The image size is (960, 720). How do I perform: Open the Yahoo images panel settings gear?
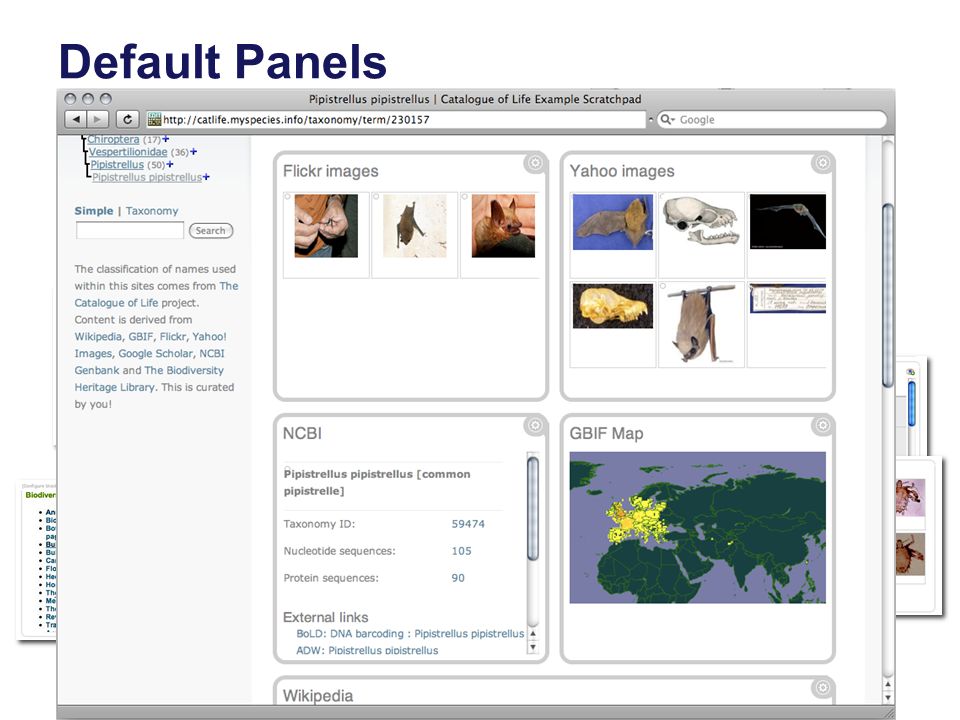click(x=822, y=162)
